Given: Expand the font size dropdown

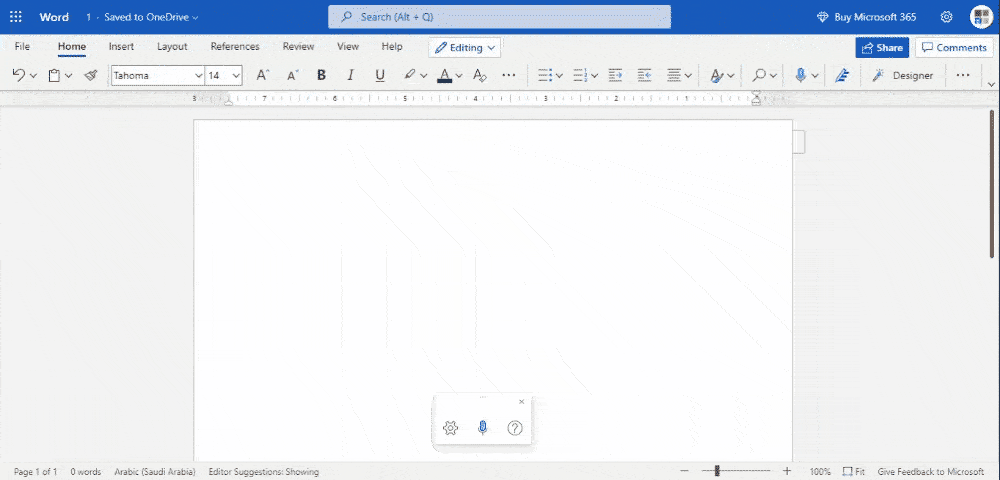Looking at the screenshot, I should pyautogui.click(x=236, y=75).
